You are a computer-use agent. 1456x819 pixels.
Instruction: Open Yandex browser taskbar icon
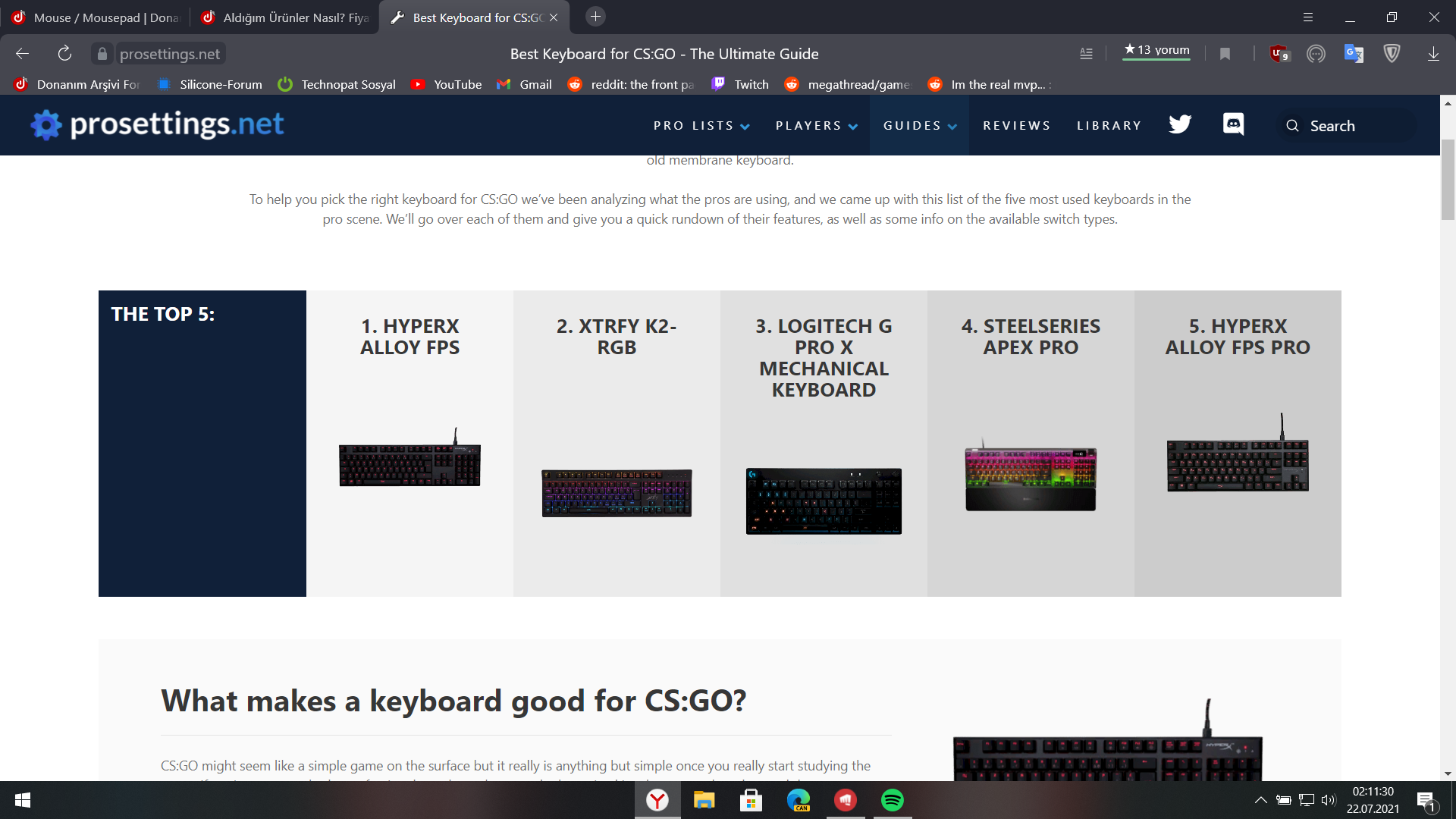tap(657, 800)
